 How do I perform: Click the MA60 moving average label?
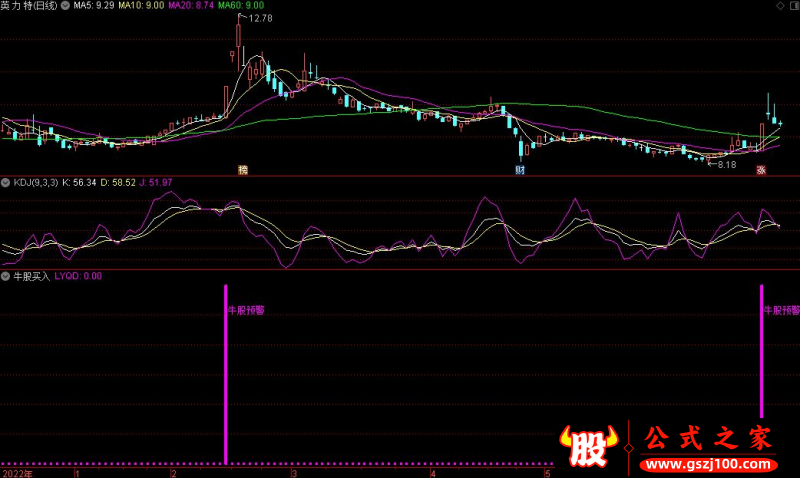click(240, 6)
